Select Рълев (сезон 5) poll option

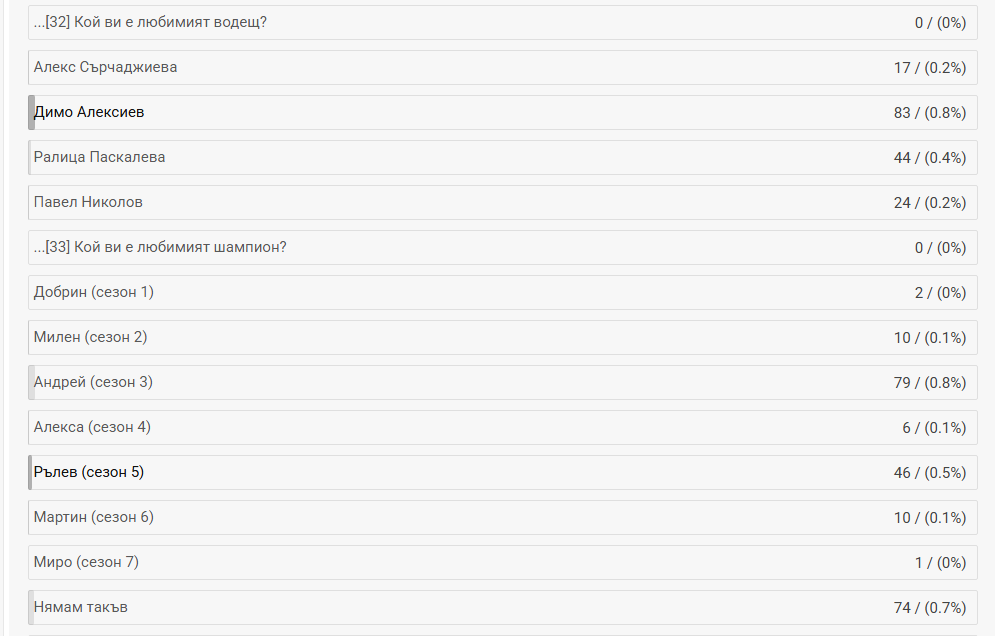89,472
